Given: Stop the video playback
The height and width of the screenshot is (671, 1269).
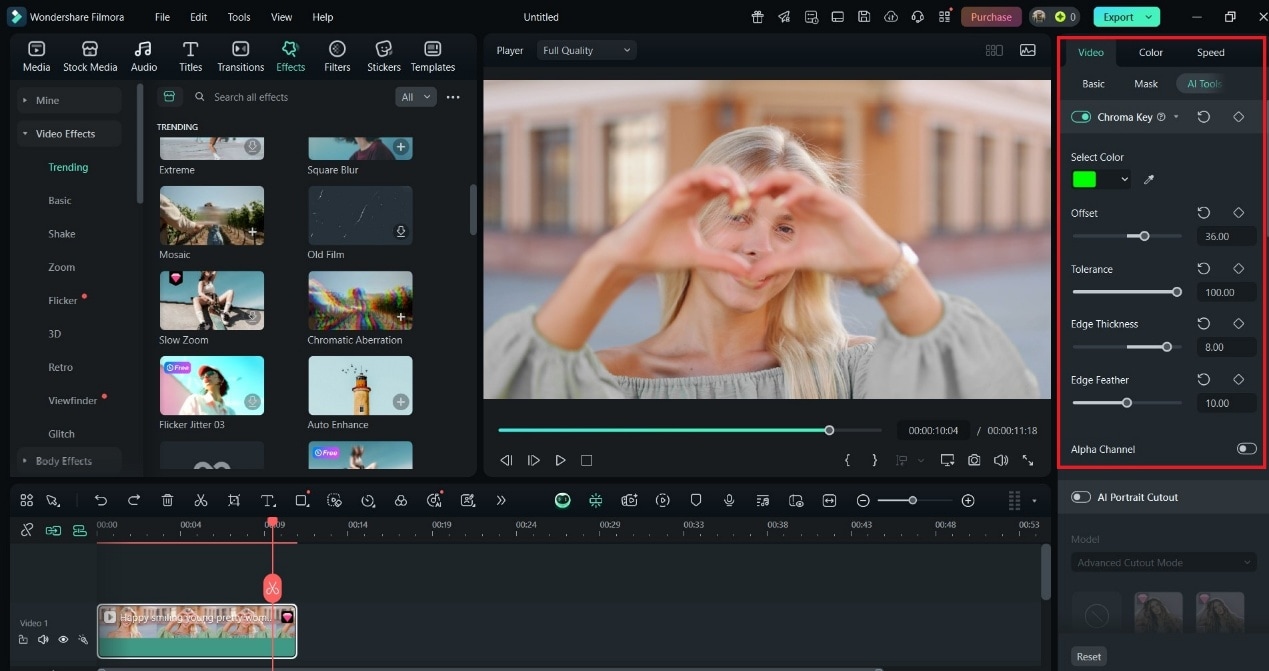Looking at the screenshot, I should pos(586,460).
